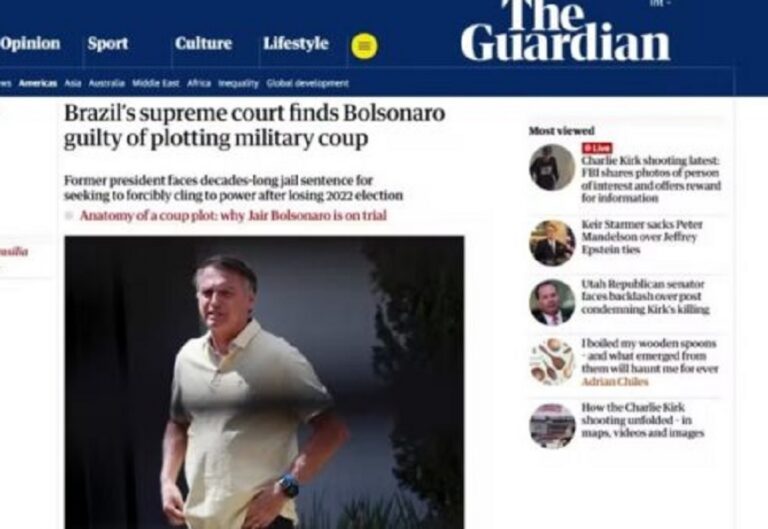
Task: Open the red Live badge story
Action: point(597,148)
